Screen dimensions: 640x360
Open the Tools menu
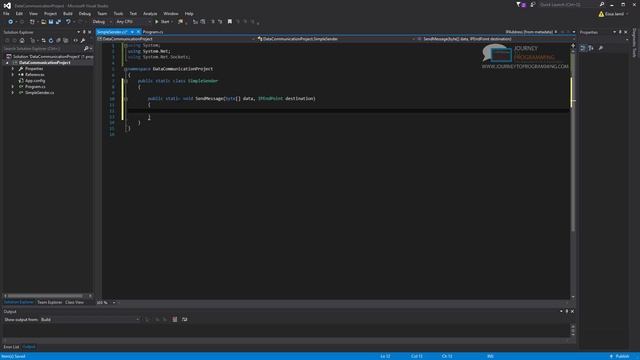[x=118, y=13]
